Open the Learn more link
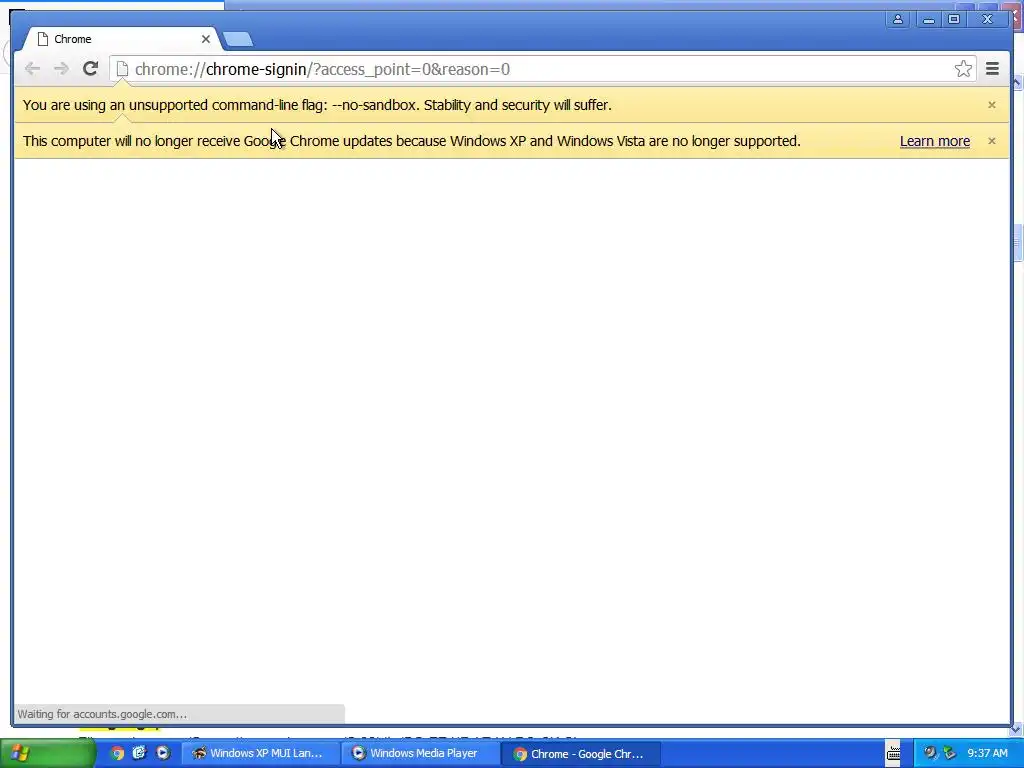The height and width of the screenshot is (768, 1024). [935, 141]
